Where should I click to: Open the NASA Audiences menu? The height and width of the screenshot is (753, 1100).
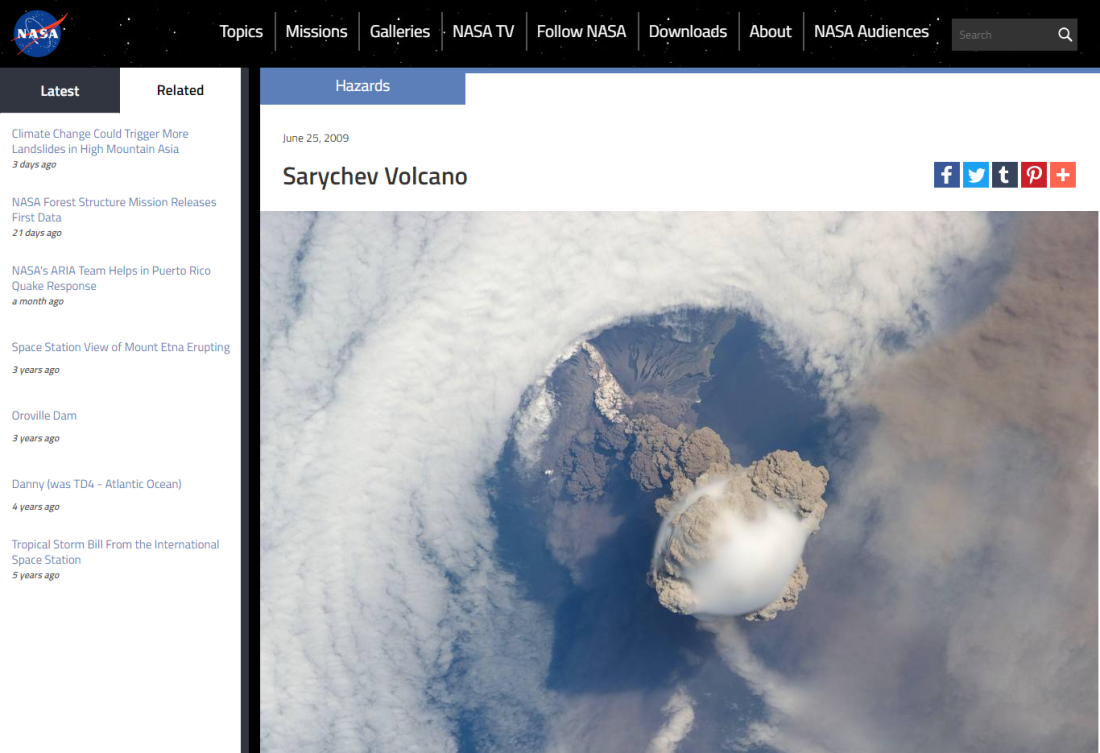tap(871, 32)
